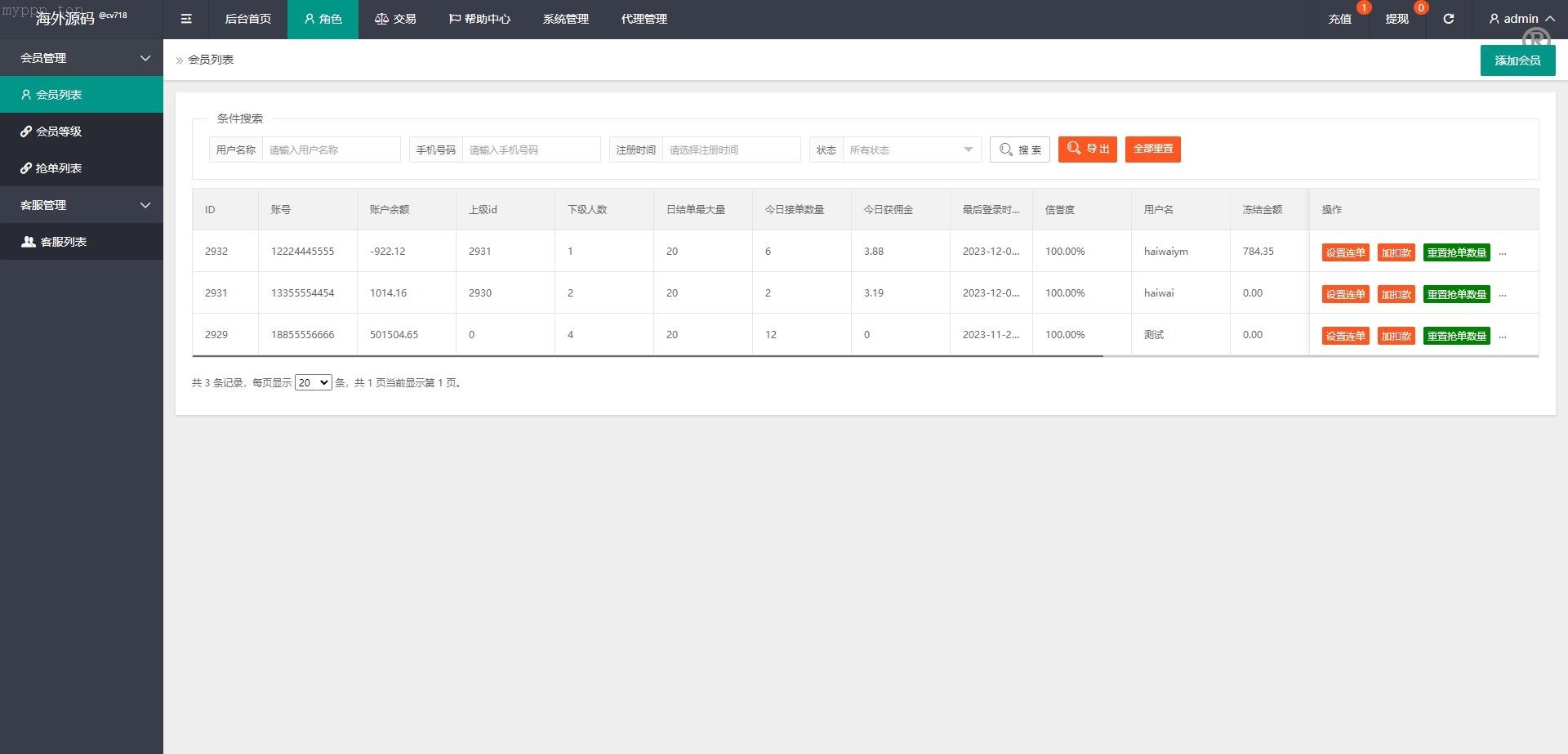1568x754 pixels.
Task: Collapse the 会员管理 sidebar section
Action: point(145,58)
